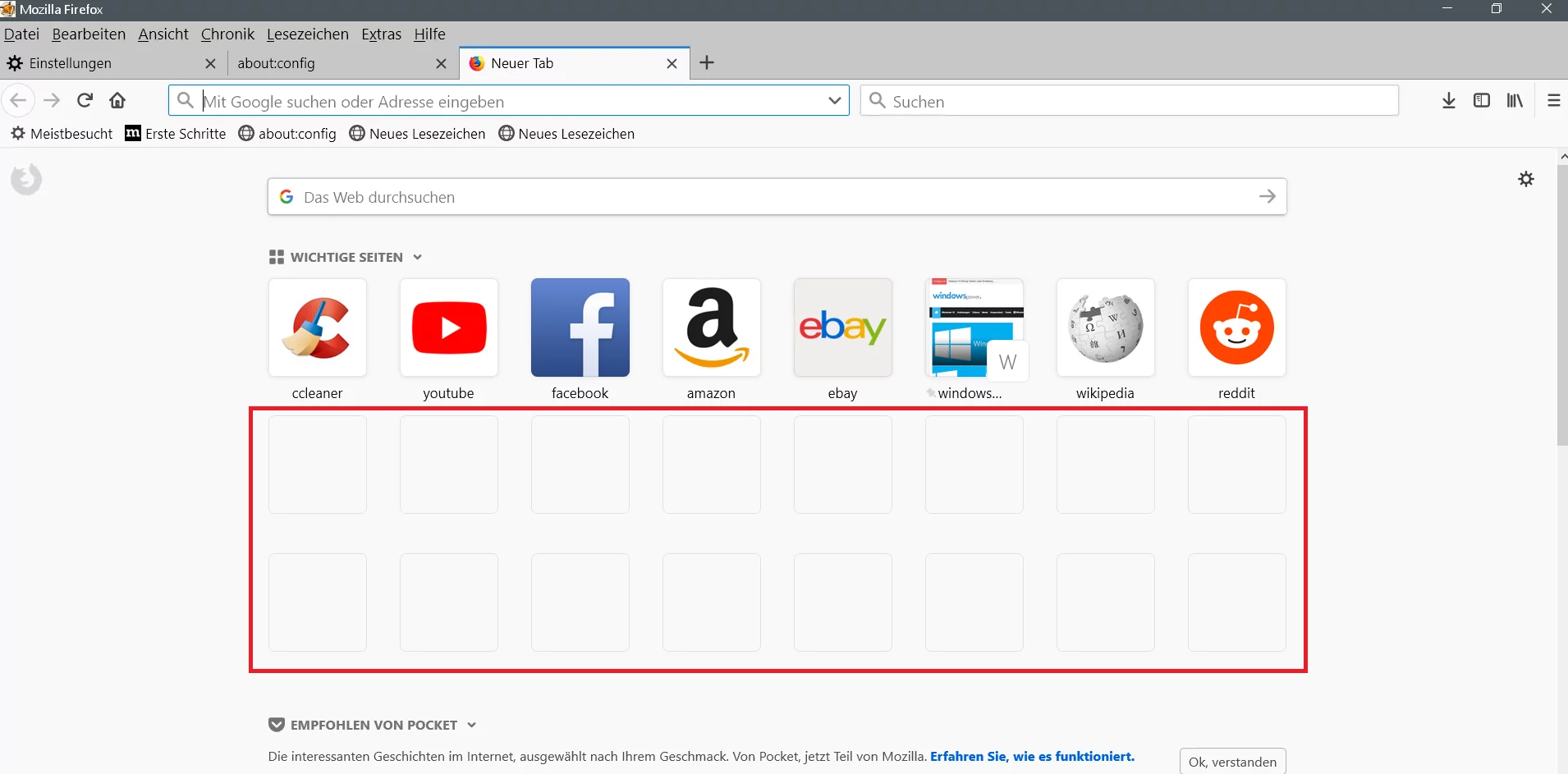Click the scrollbar up arrow
This screenshot has width=1568, height=774.
click(1563, 156)
